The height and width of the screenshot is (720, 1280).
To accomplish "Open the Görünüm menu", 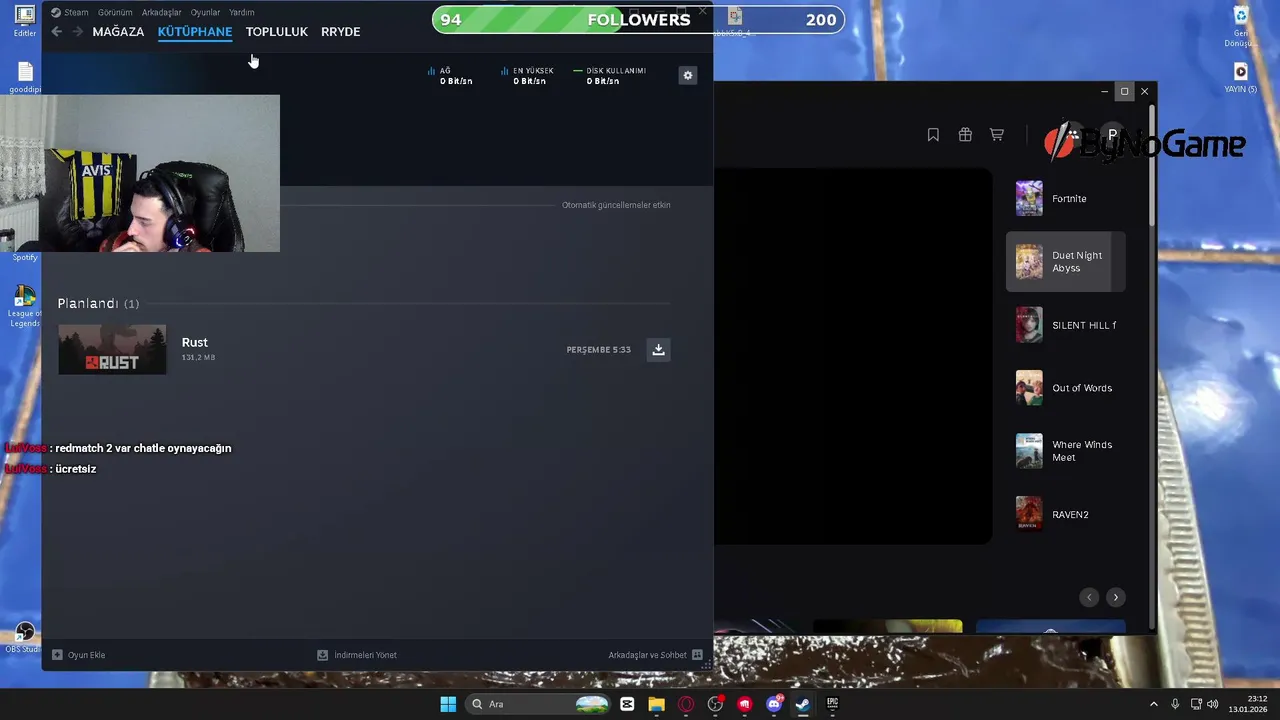I will [x=115, y=12].
